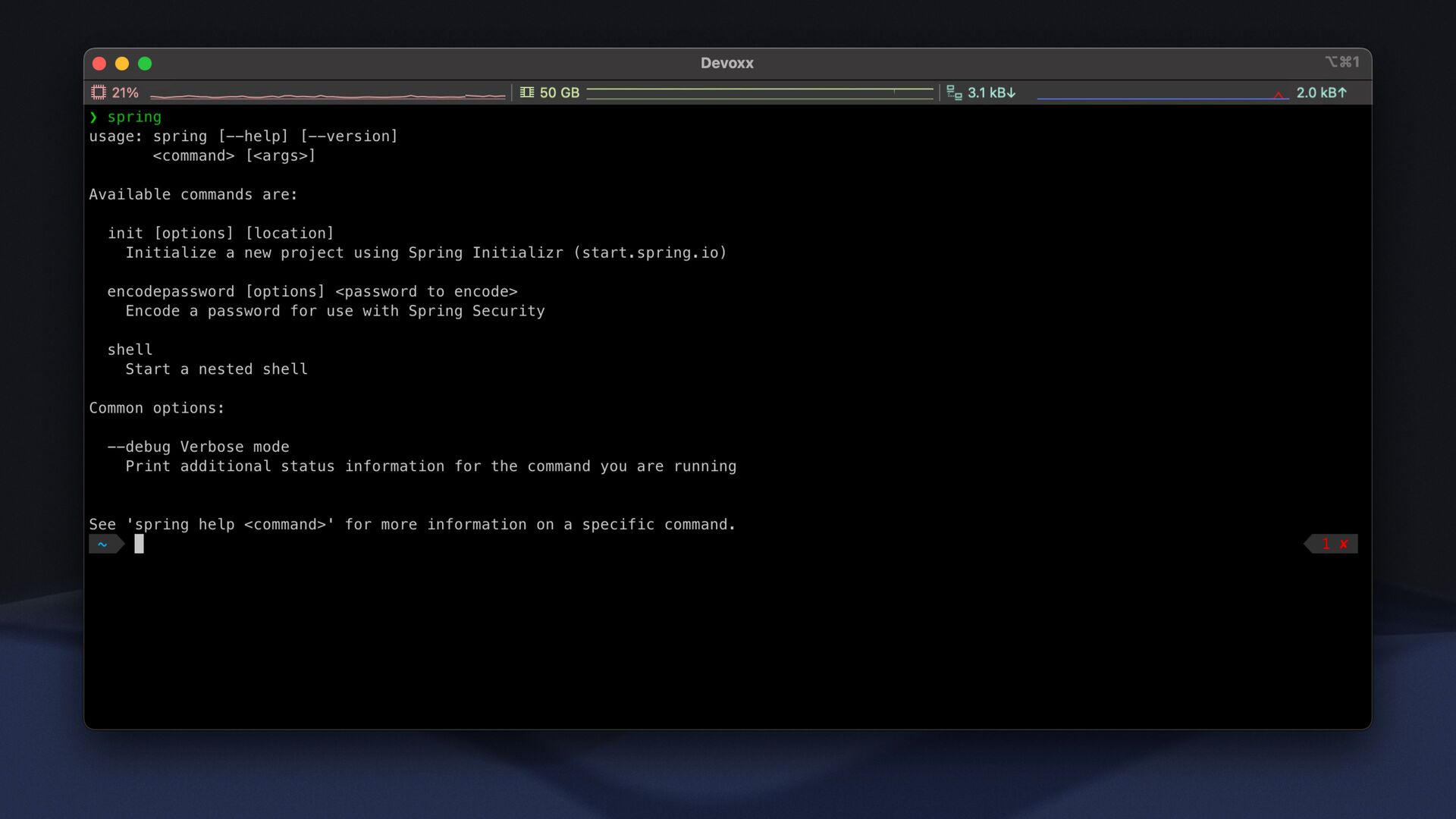
Task: Click the ⌥⌘1 window shortcut indicator
Action: pos(1341,61)
